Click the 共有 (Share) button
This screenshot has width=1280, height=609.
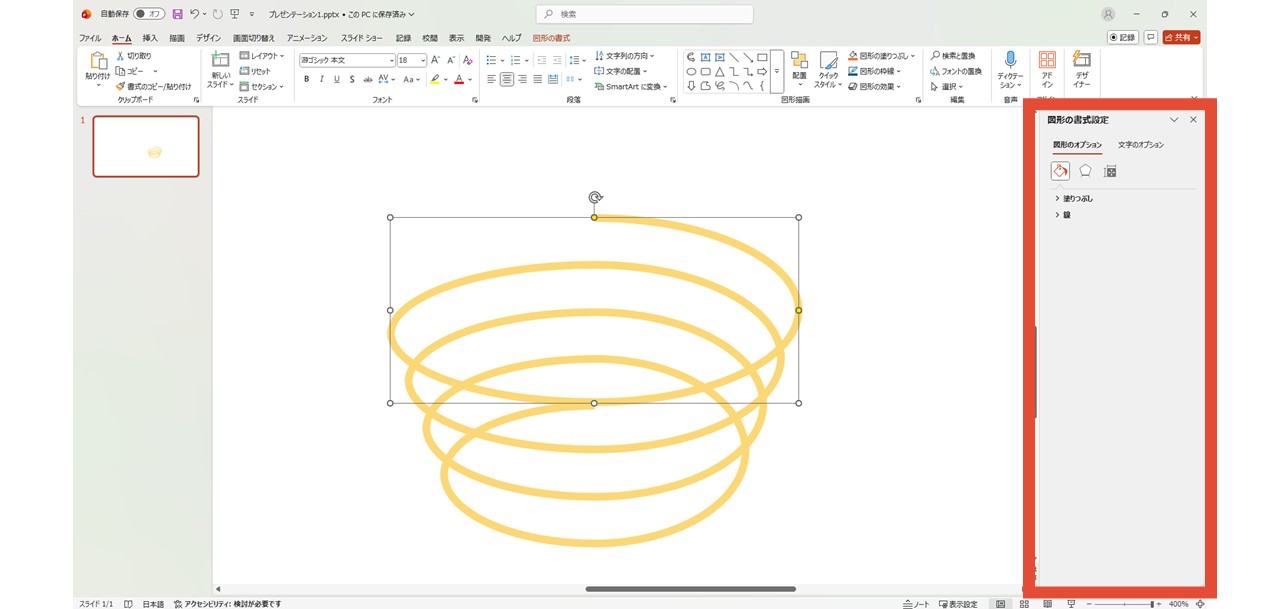[x=1181, y=37]
